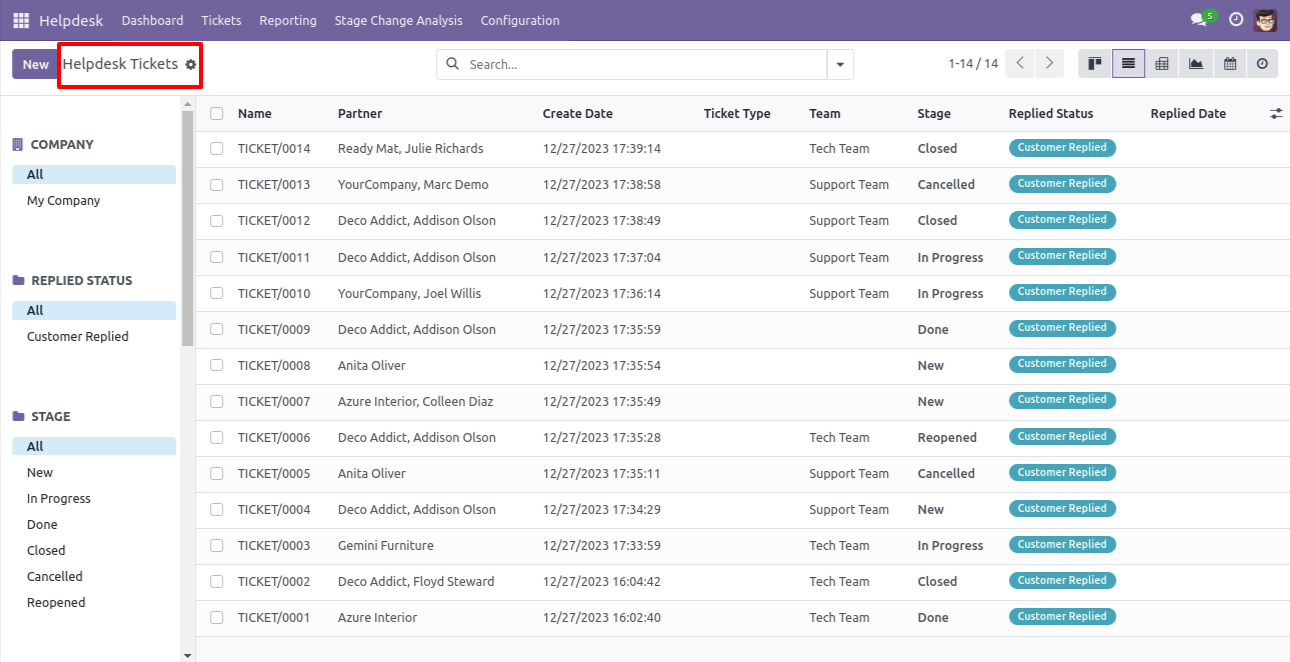Sort by Team column header

[825, 114]
